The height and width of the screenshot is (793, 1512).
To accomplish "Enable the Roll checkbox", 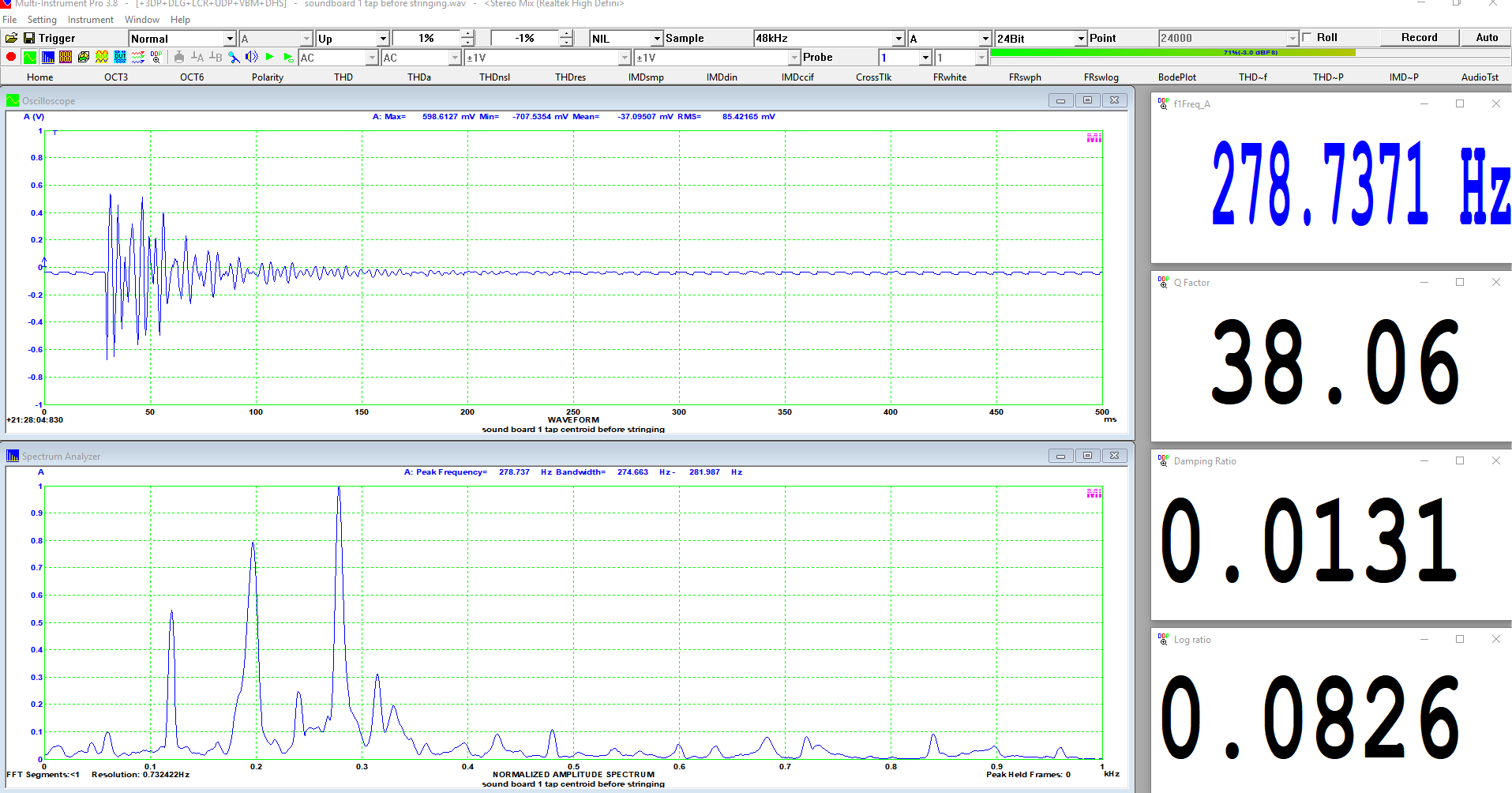I will (x=1308, y=37).
